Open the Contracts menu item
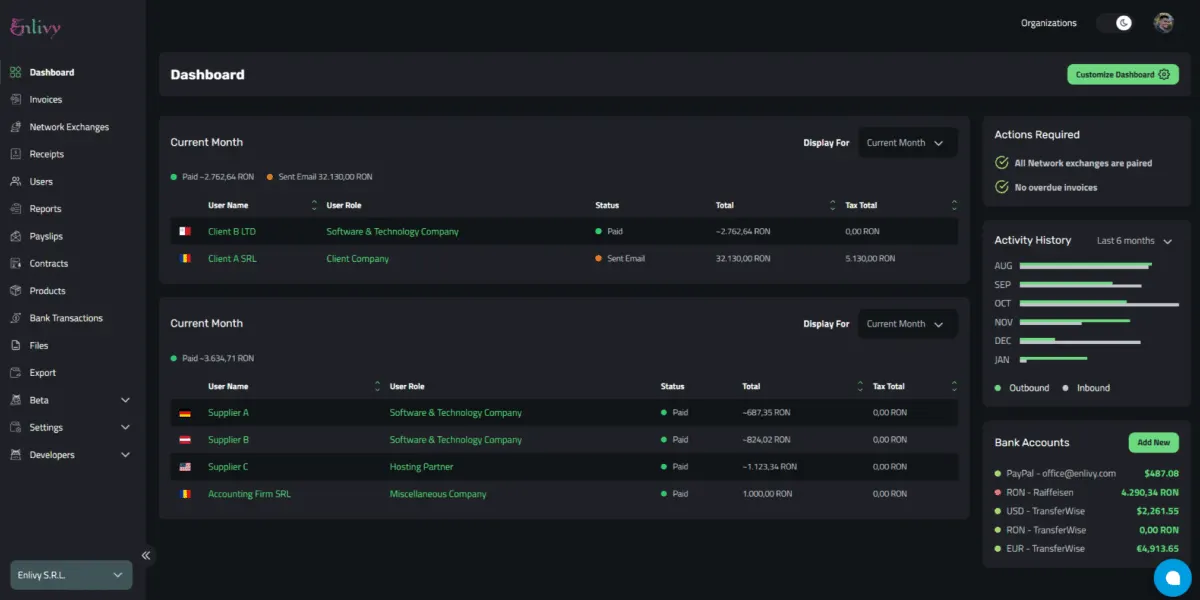Image resolution: width=1200 pixels, height=600 pixels. coord(49,264)
